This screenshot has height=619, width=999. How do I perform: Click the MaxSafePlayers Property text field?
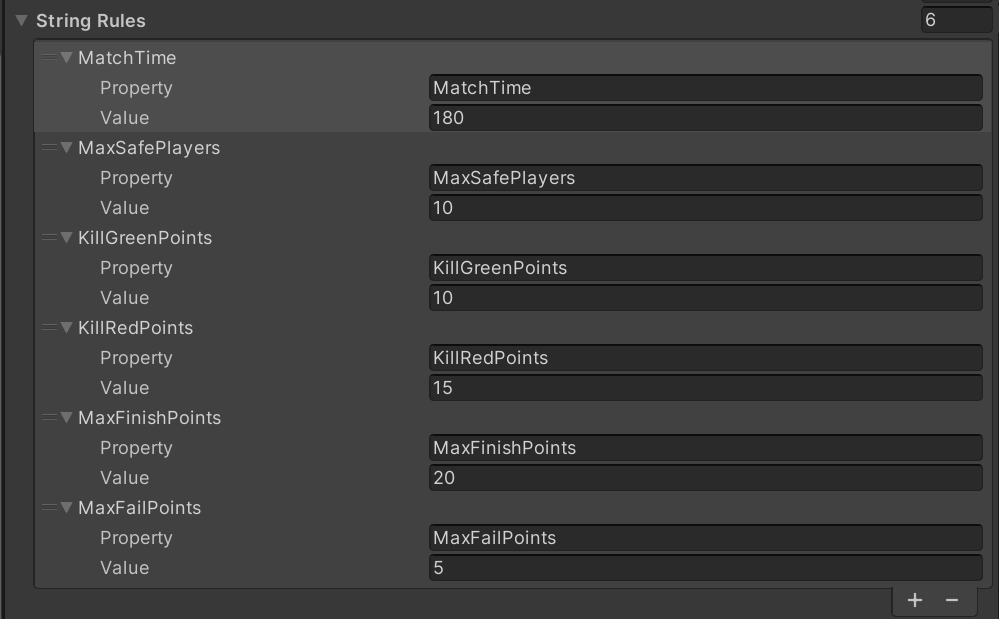click(705, 178)
